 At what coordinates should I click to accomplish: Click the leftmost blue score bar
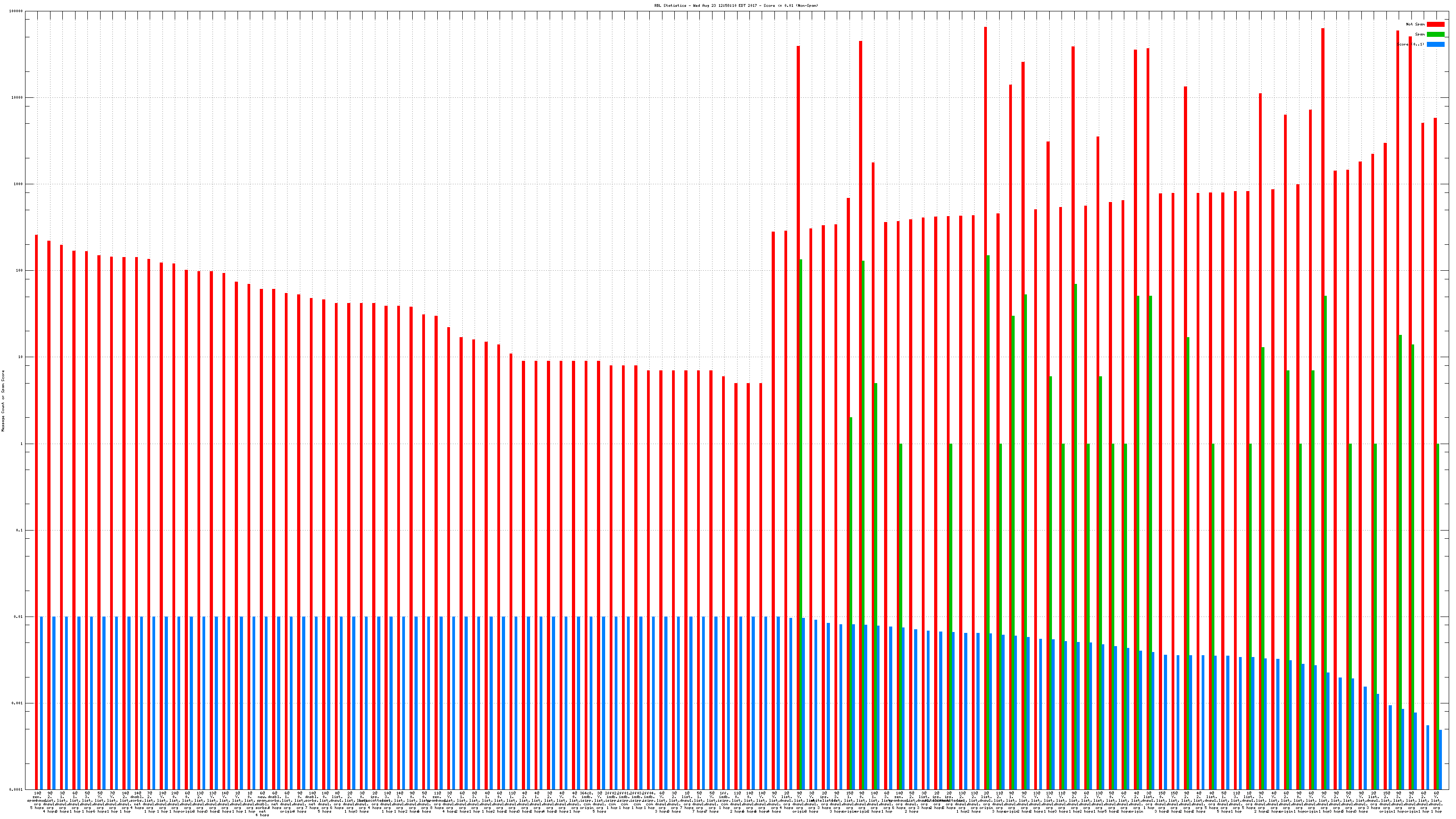[41, 701]
